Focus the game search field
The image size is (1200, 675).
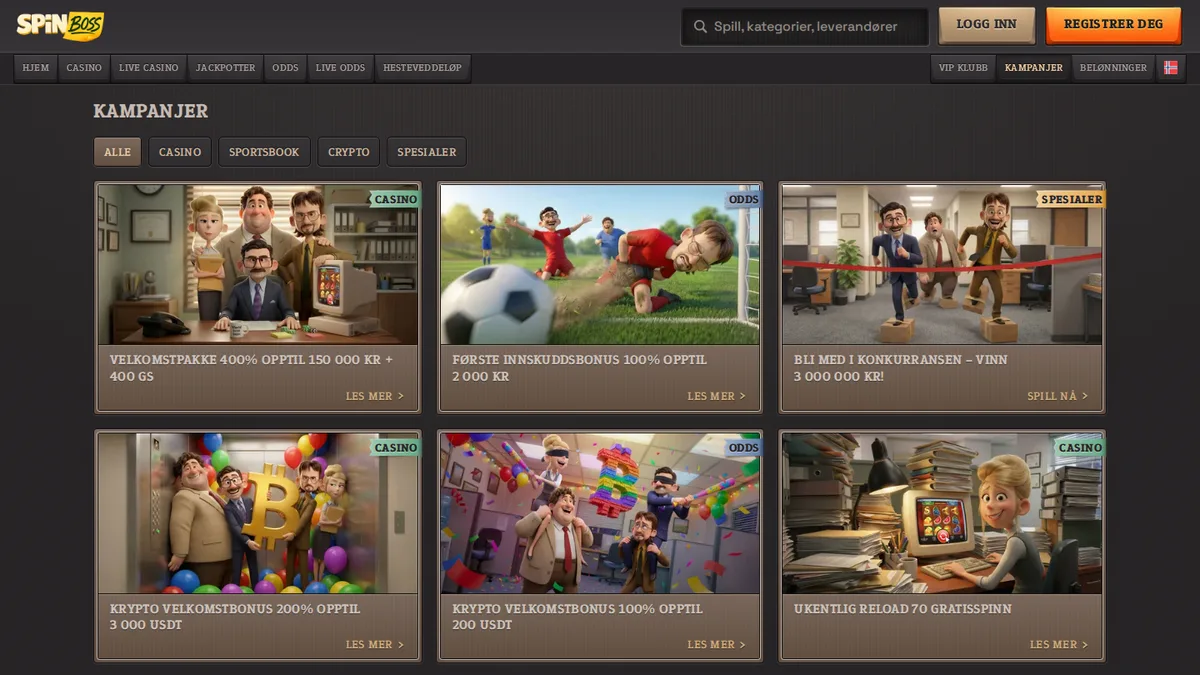805,27
